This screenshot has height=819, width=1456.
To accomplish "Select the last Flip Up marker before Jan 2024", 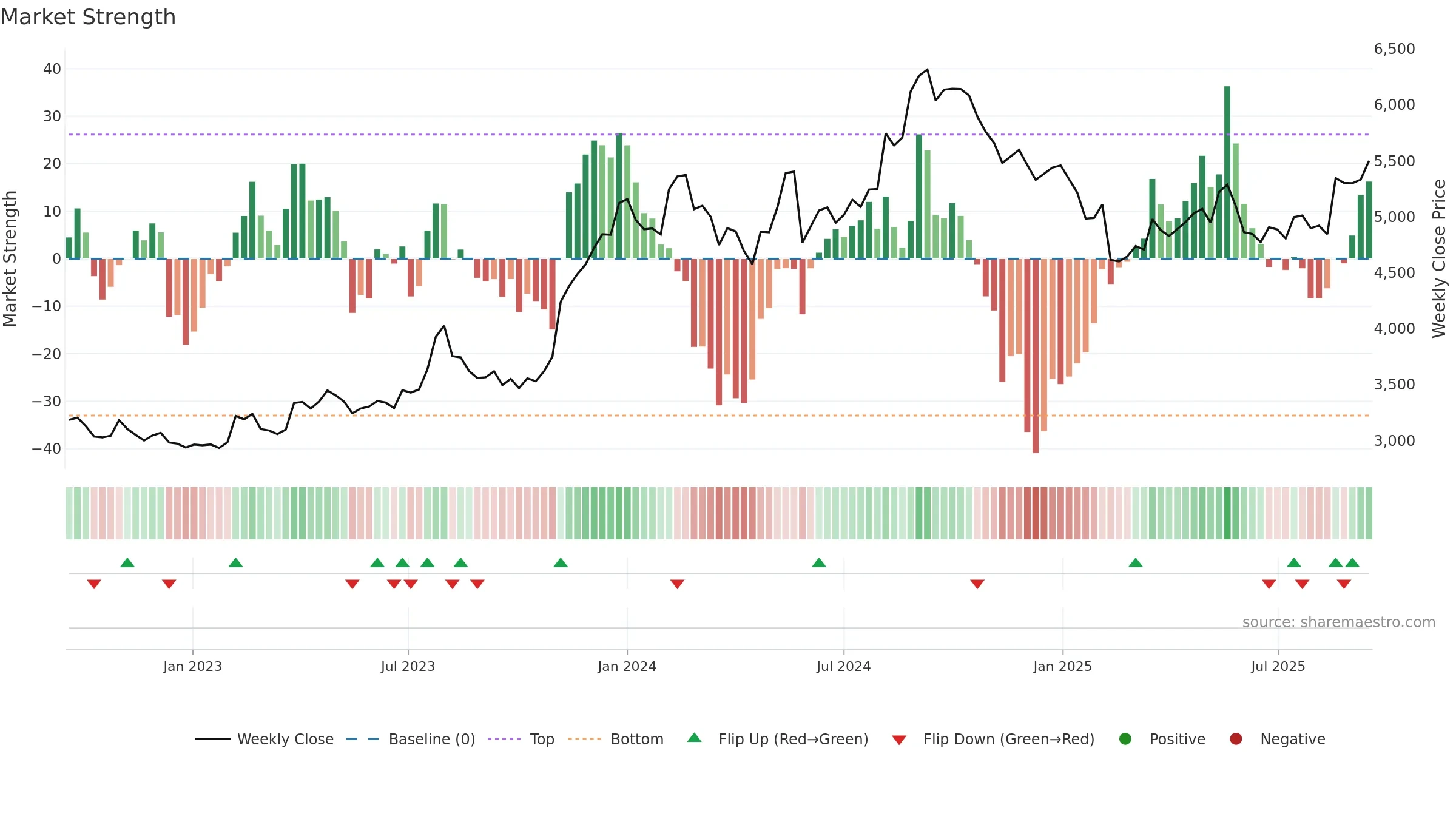I will tap(561, 562).
